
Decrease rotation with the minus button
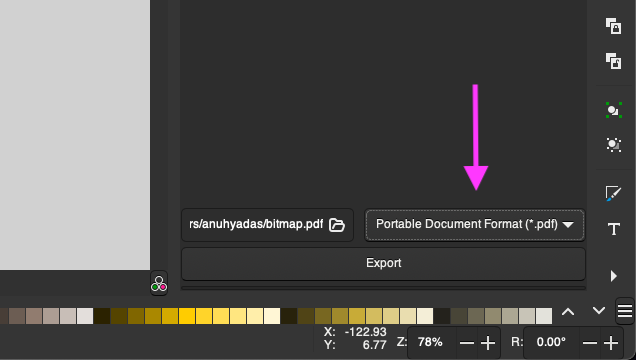590,343
